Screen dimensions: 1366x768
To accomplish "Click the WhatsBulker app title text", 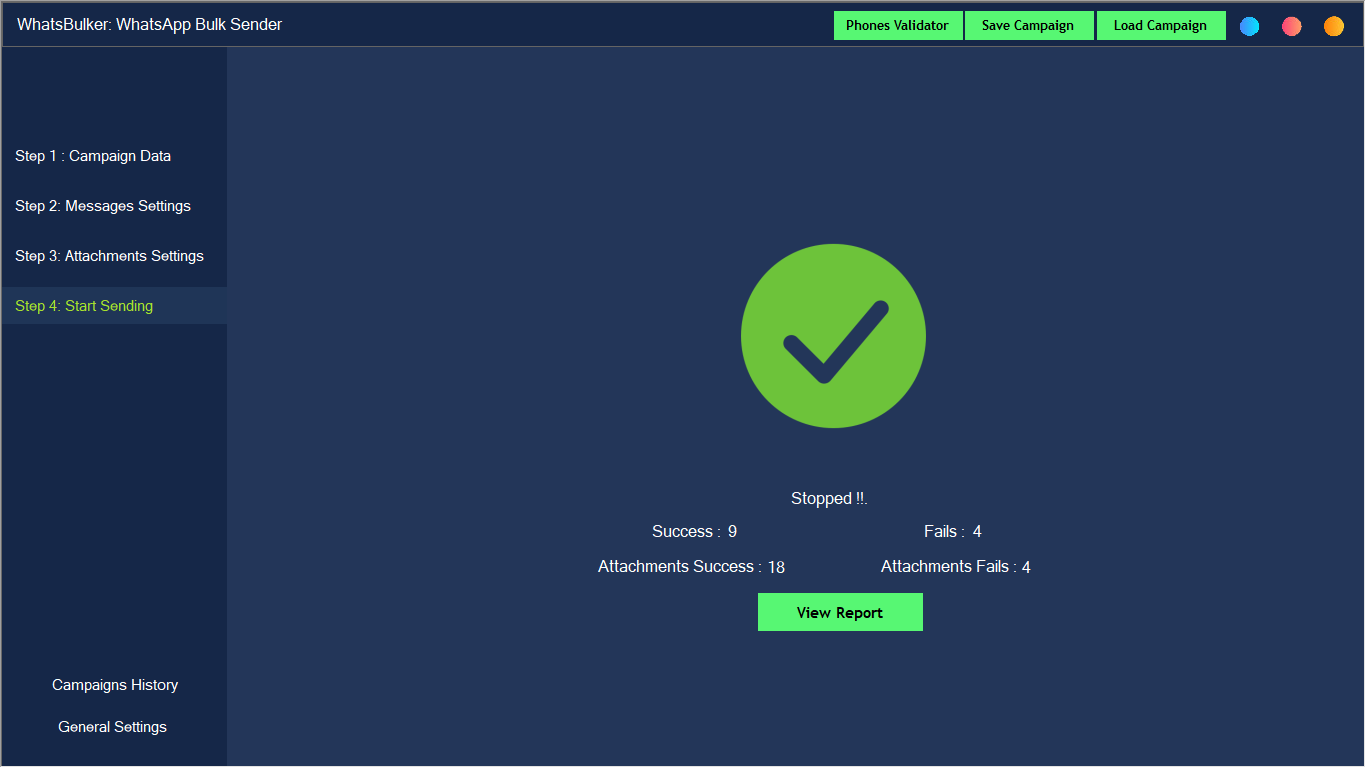I will (x=150, y=25).
